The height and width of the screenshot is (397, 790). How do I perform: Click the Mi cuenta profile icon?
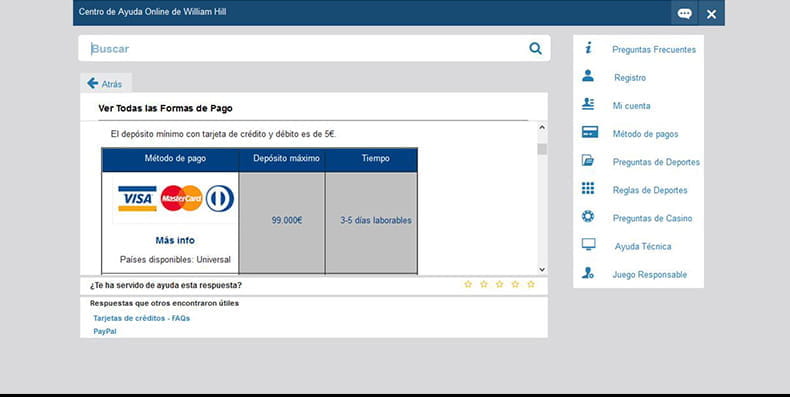coord(588,104)
